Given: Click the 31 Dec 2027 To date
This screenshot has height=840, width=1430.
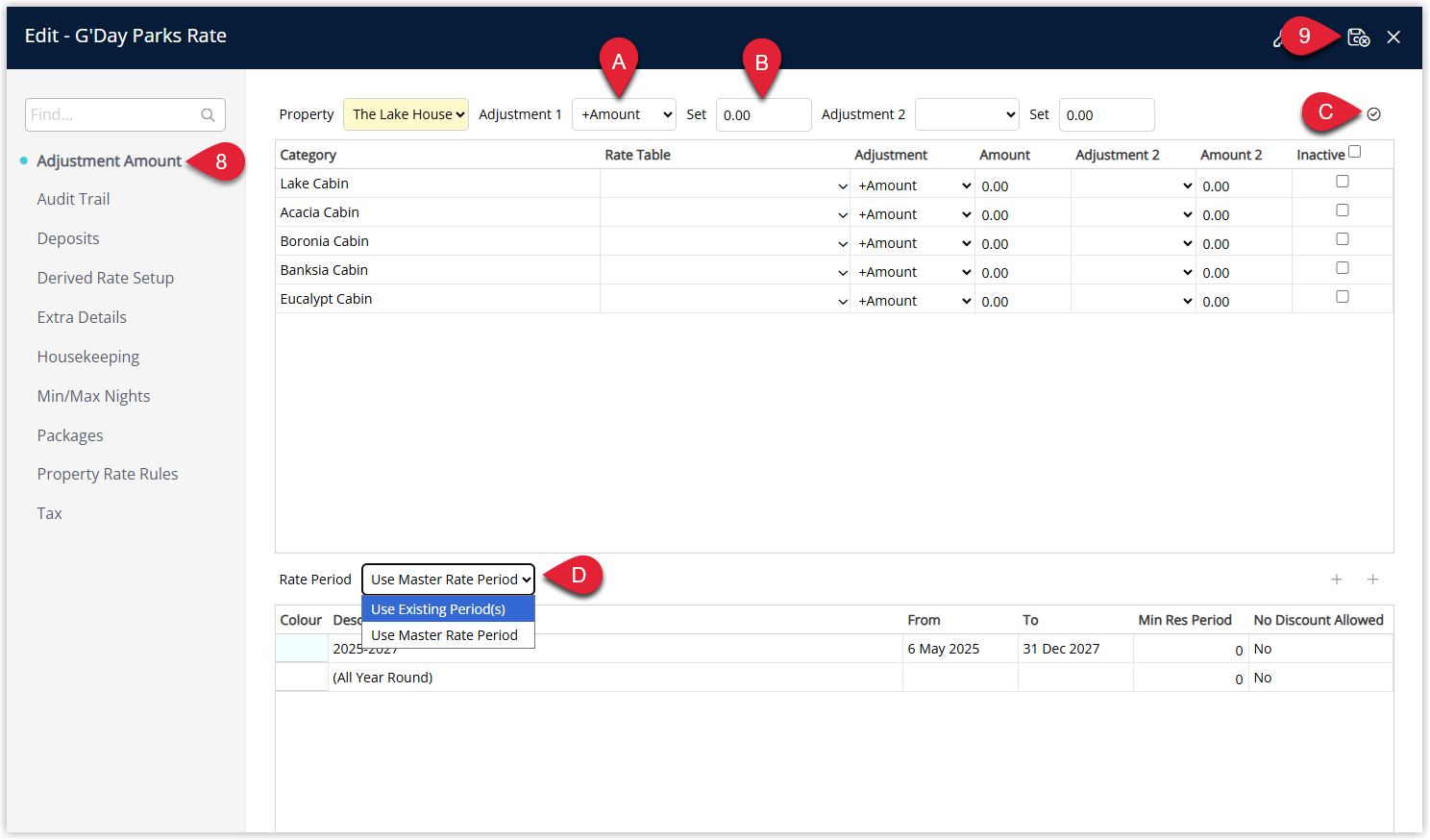Looking at the screenshot, I should pyautogui.click(x=1061, y=650).
